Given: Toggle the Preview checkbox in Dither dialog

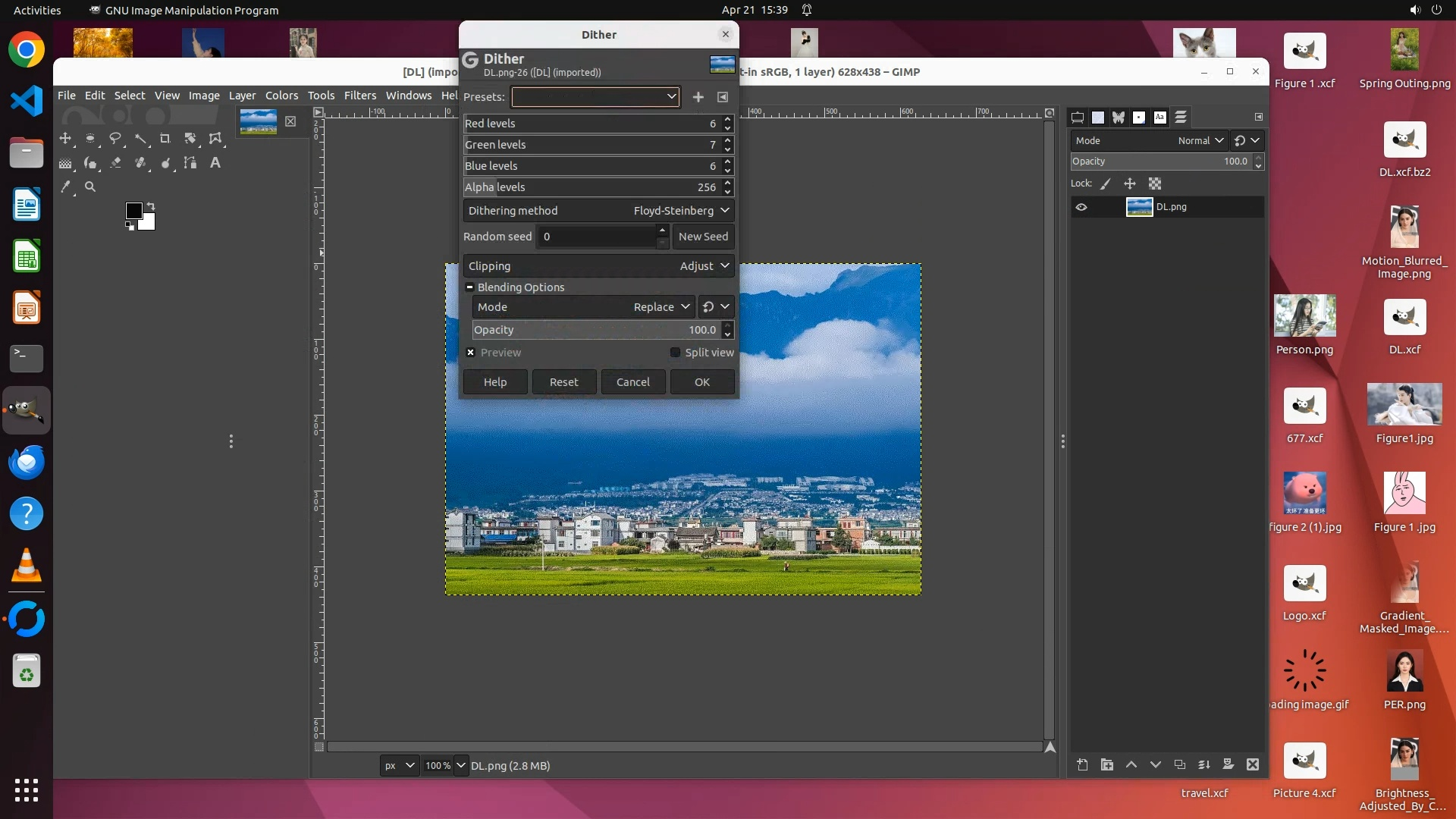Looking at the screenshot, I should coord(471,353).
